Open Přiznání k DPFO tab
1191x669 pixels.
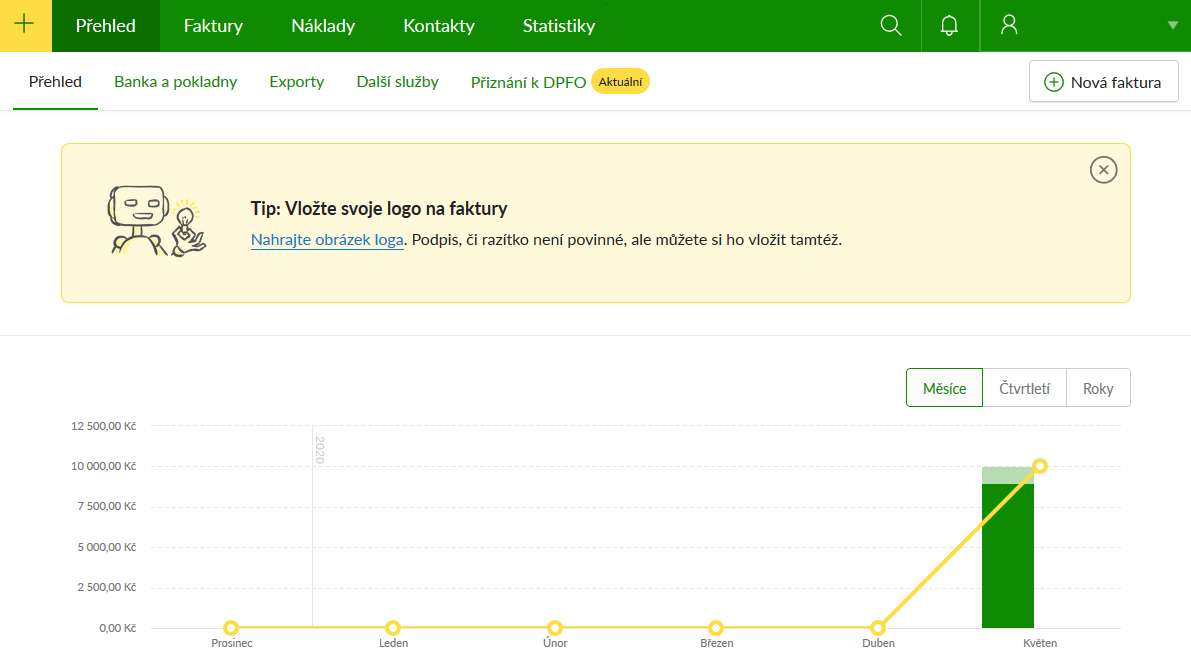coord(528,82)
